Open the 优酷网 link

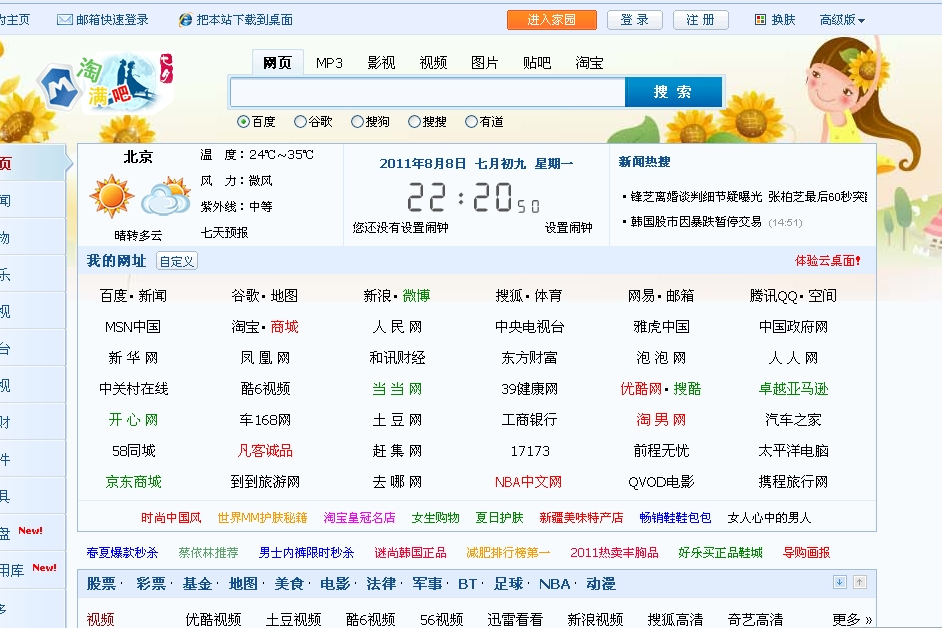click(x=641, y=389)
